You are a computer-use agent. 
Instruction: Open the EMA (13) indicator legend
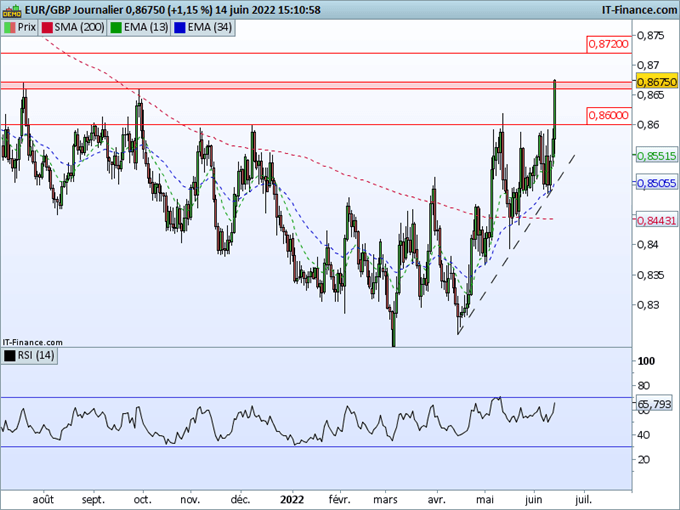click(x=139, y=27)
